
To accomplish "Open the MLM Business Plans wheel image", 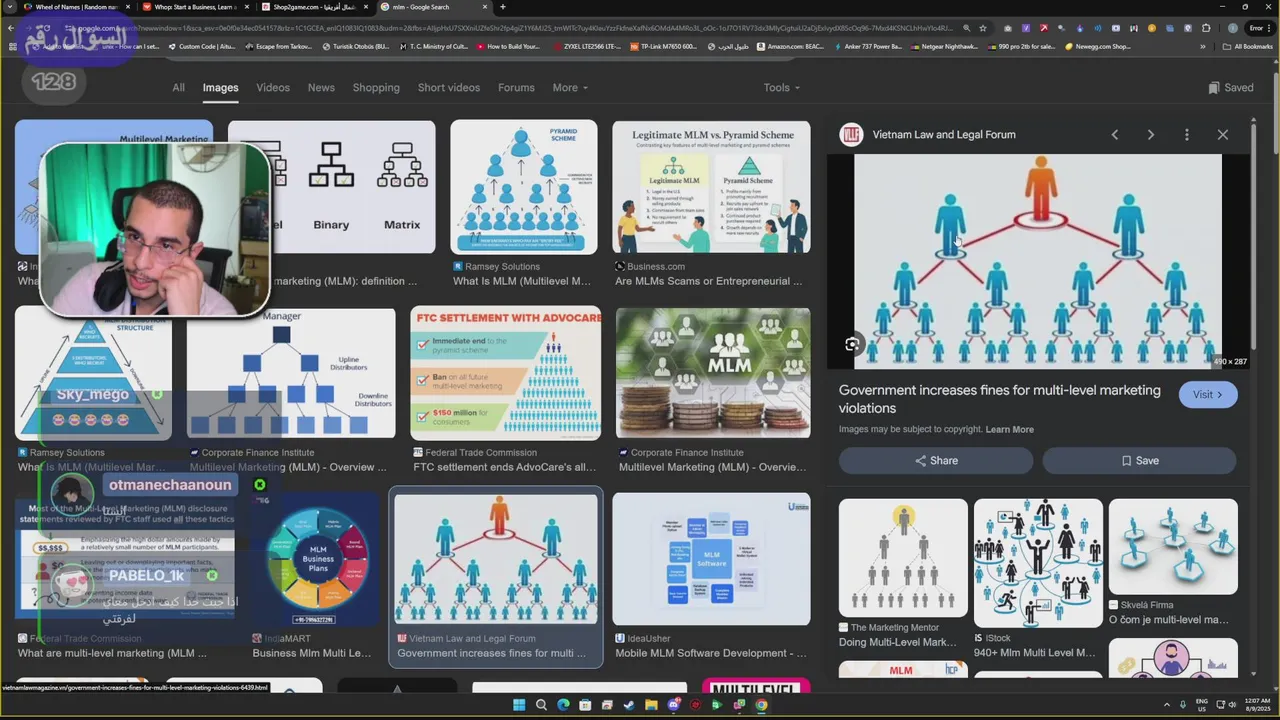I will [x=318, y=560].
